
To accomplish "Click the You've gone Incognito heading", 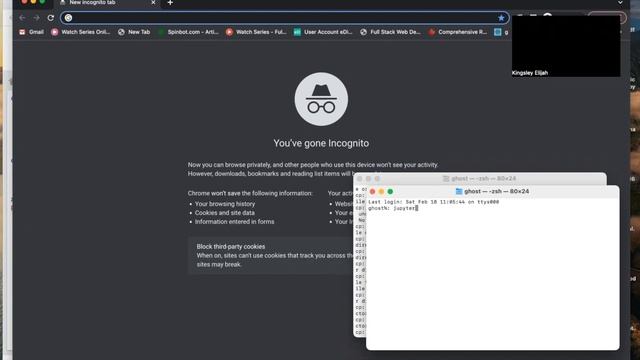I will 321,143.
